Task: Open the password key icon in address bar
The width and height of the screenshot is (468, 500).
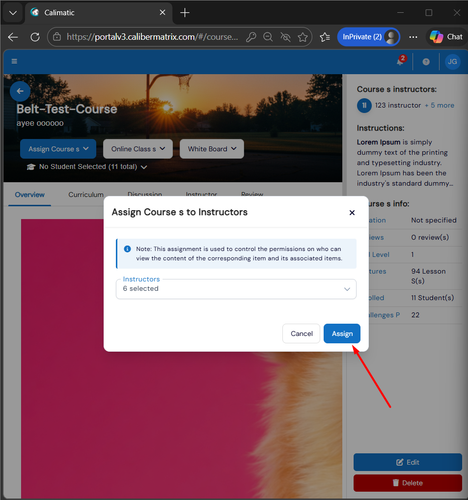Action: point(251,37)
